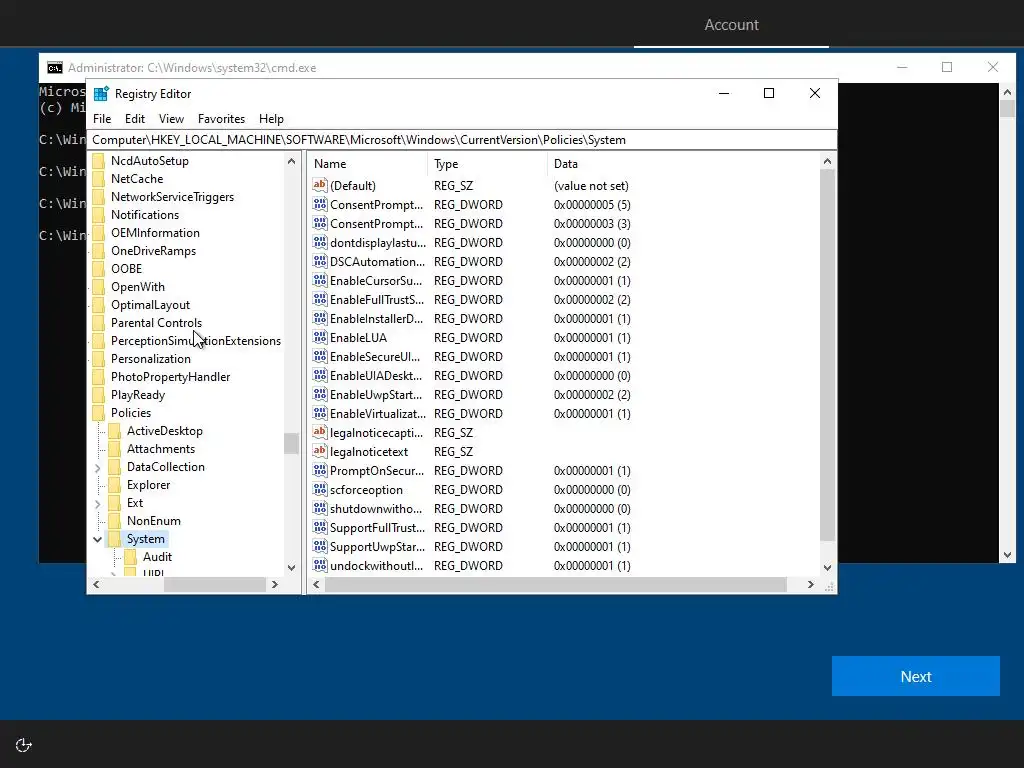
Task: Click the EnableVirtualizat... value icon
Action: tap(319, 413)
